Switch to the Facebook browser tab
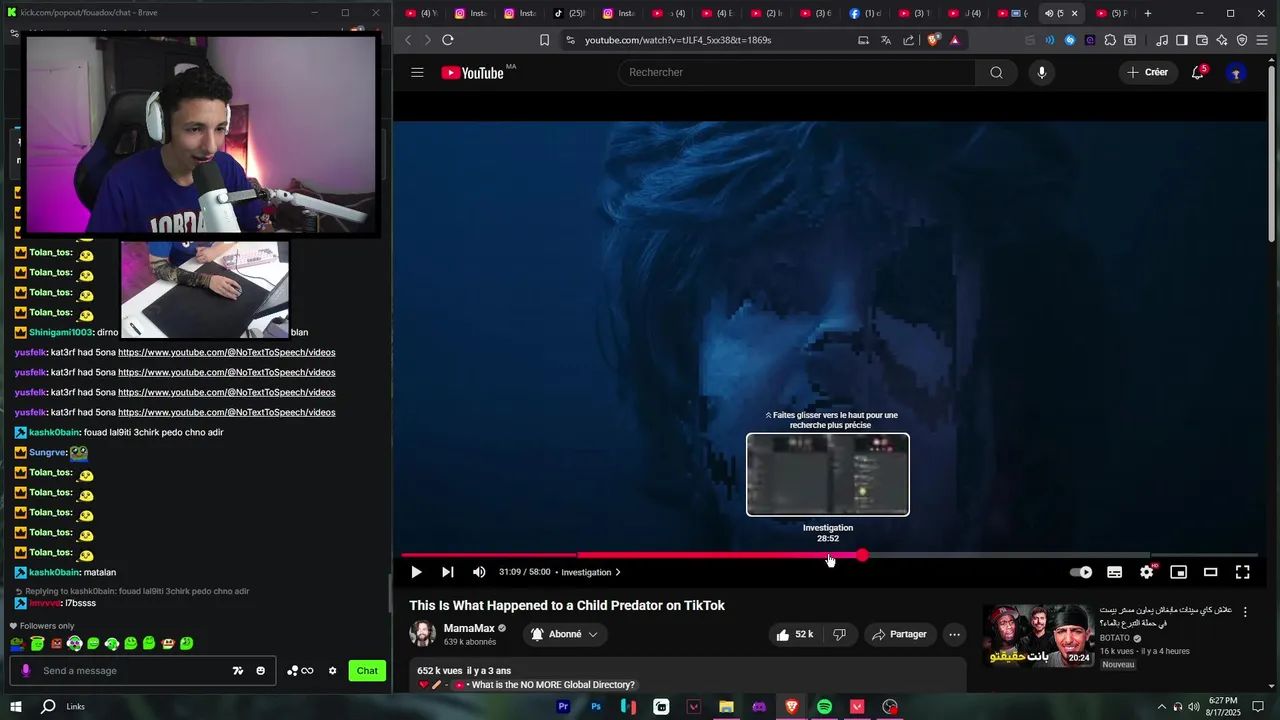Viewport: 1280px width, 720px height. pyautogui.click(x=865, y=13)
